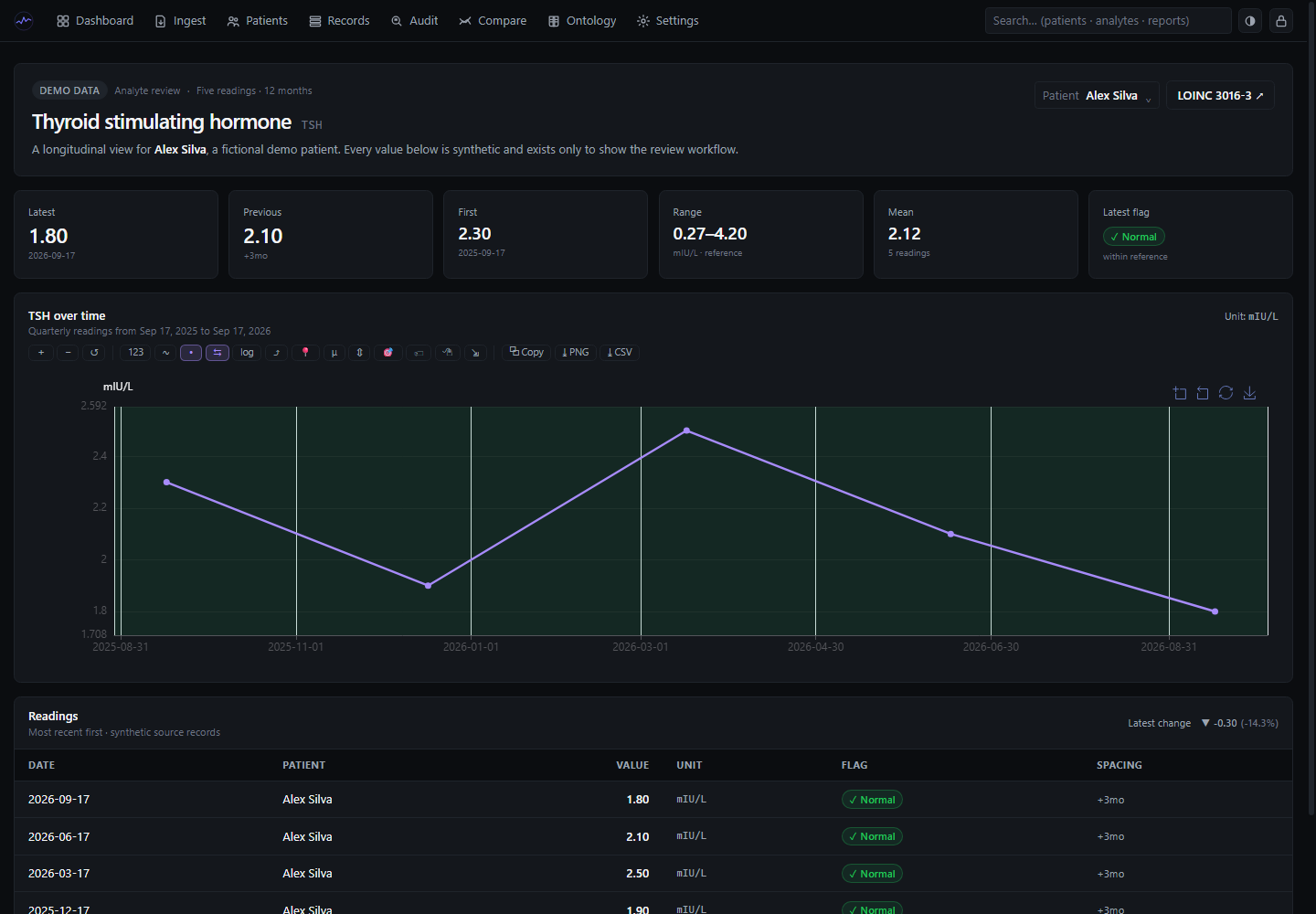Click the search patients/analytes/reports field

coord(1108,21)
